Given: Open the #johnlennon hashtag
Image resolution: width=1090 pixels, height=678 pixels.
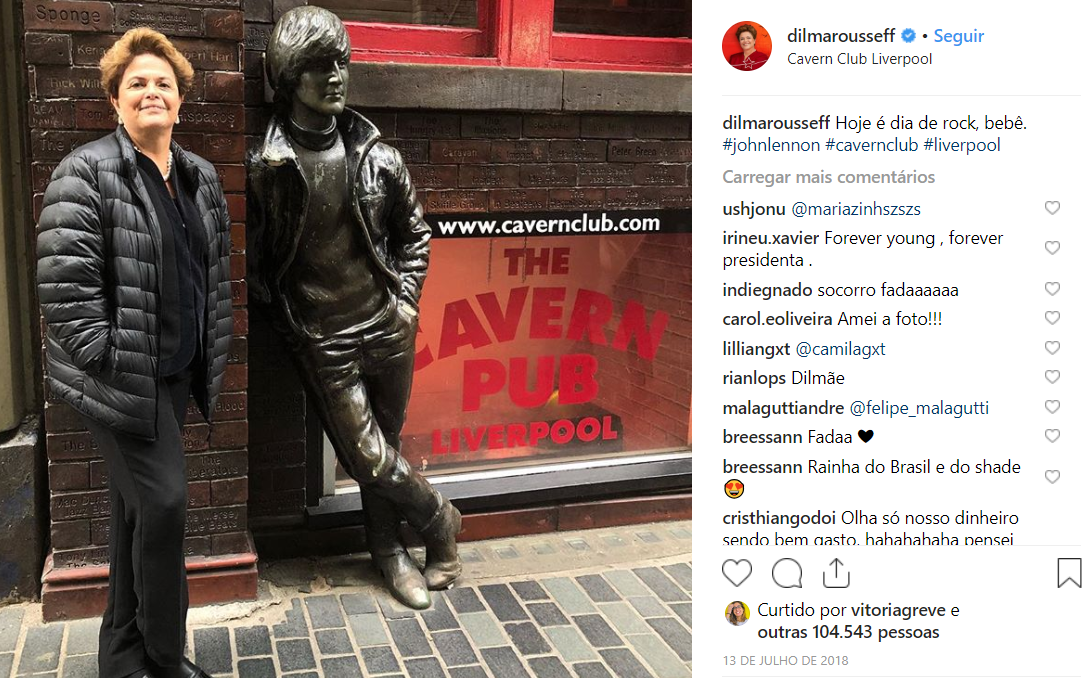Looking at the screenshot, I should (771, 145).
